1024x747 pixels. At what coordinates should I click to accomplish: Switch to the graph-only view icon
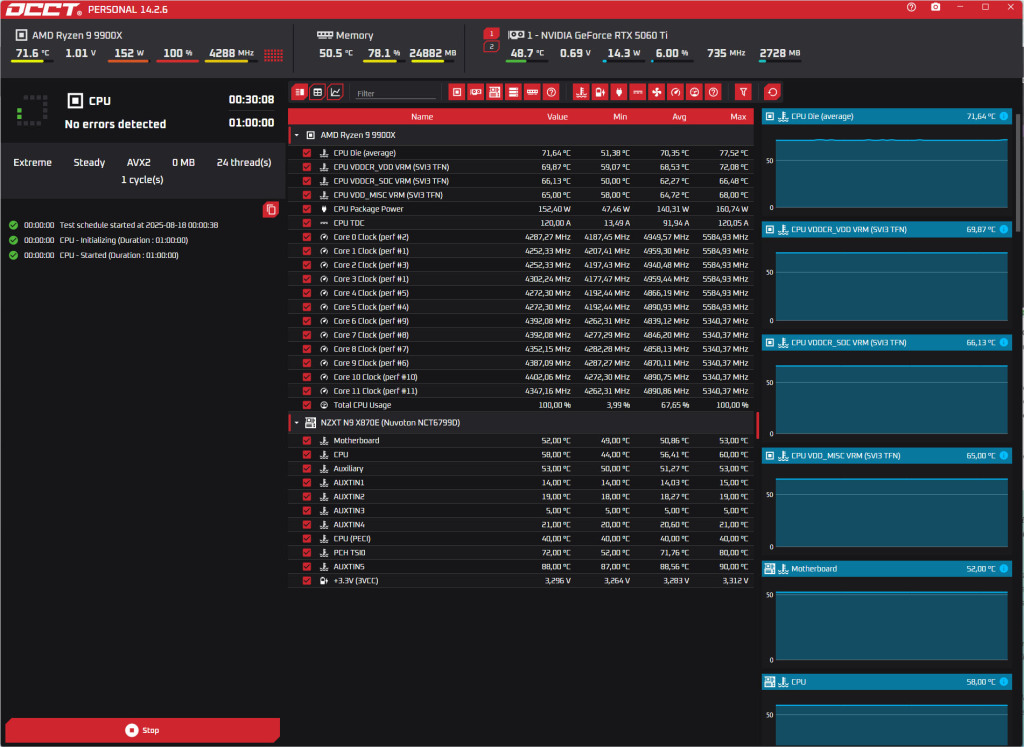[x=335, y=92]
